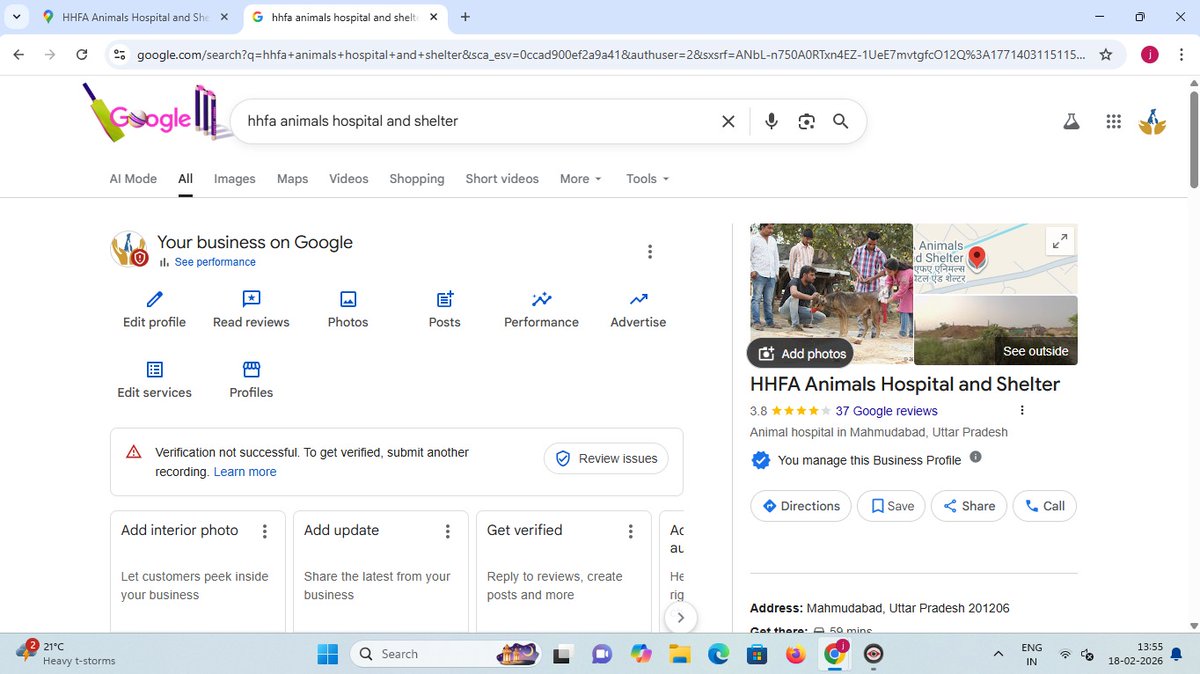Start voice search with microphone icon
Viewport: 1200px width, 674px height.
[x=771, y=121]
